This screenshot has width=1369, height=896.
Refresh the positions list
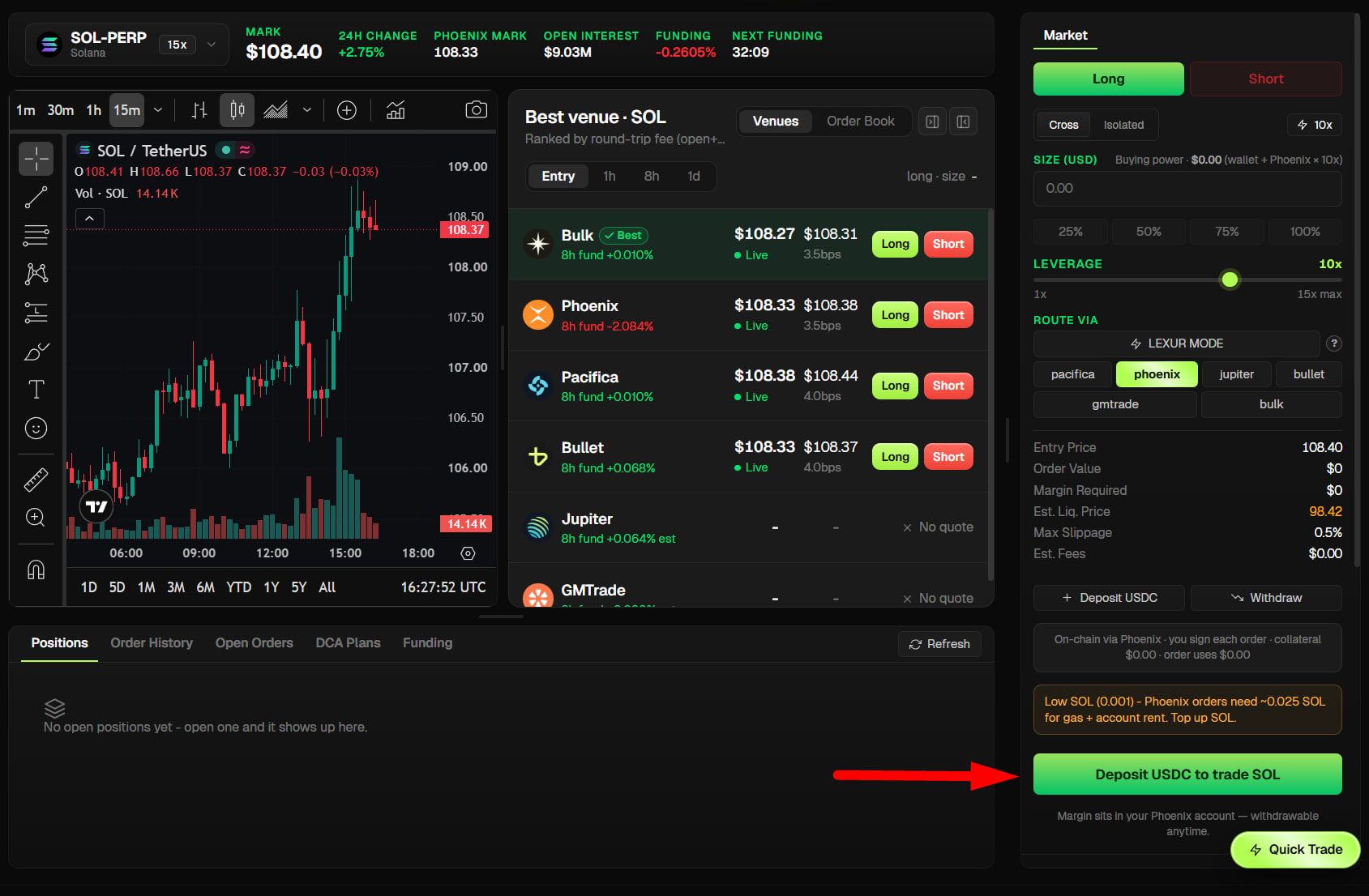pyautogui.click(x=939, y=644)
